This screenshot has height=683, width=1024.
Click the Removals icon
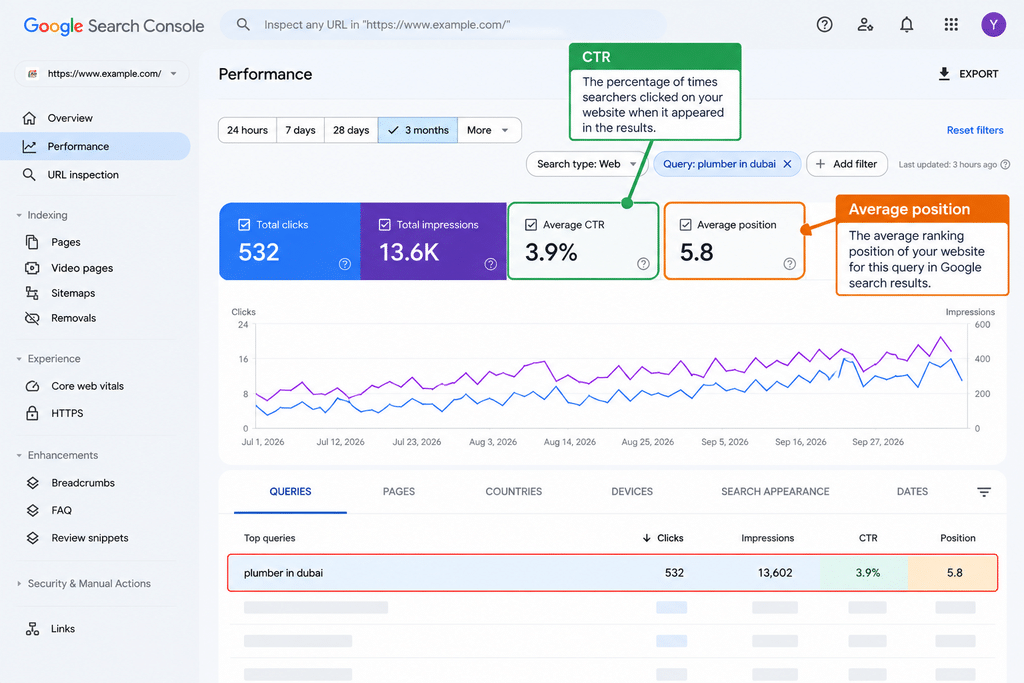(x=32, y=318)
